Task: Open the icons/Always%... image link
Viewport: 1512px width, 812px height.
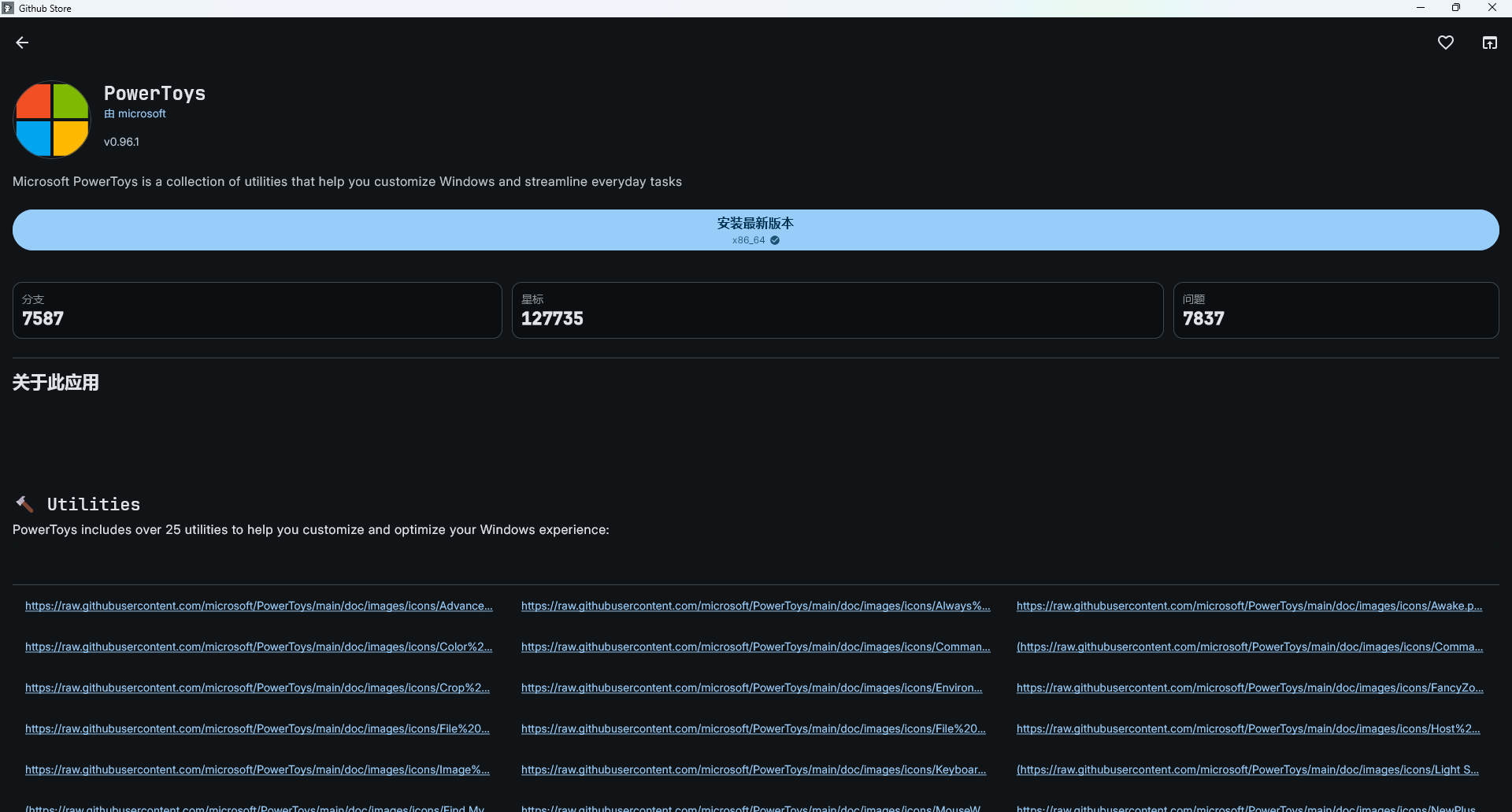Action: [x=755, y=606]
